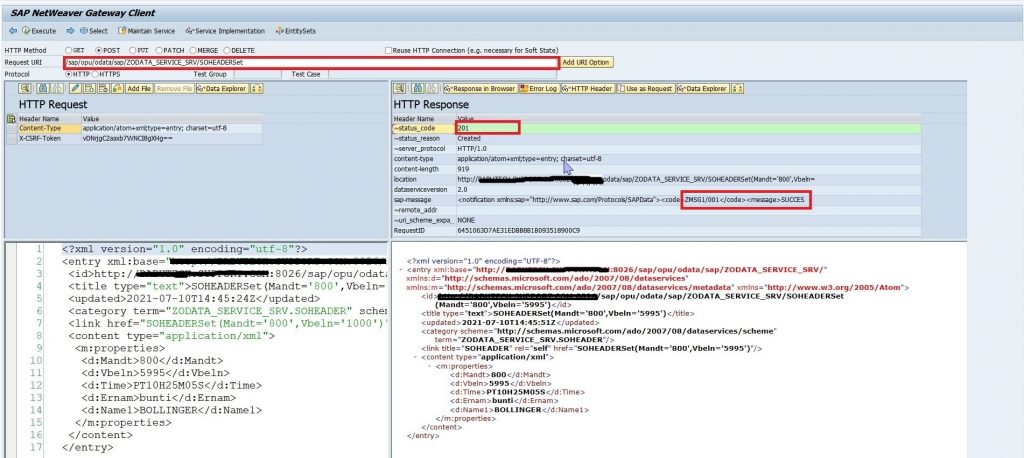Click the Add File button

(x=139, y=88)
